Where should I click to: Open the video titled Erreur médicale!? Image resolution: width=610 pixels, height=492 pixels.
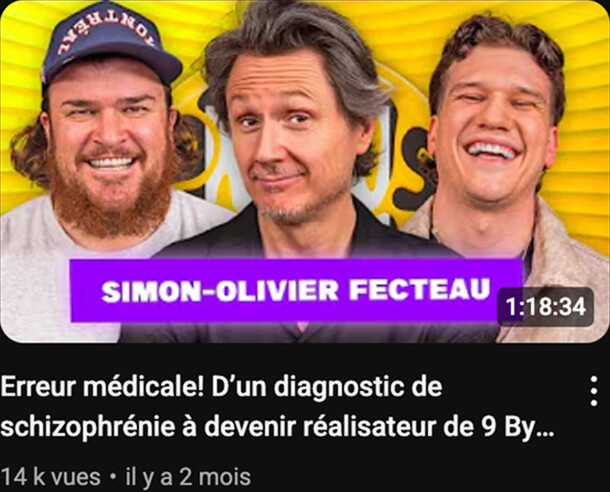[277, 407]
